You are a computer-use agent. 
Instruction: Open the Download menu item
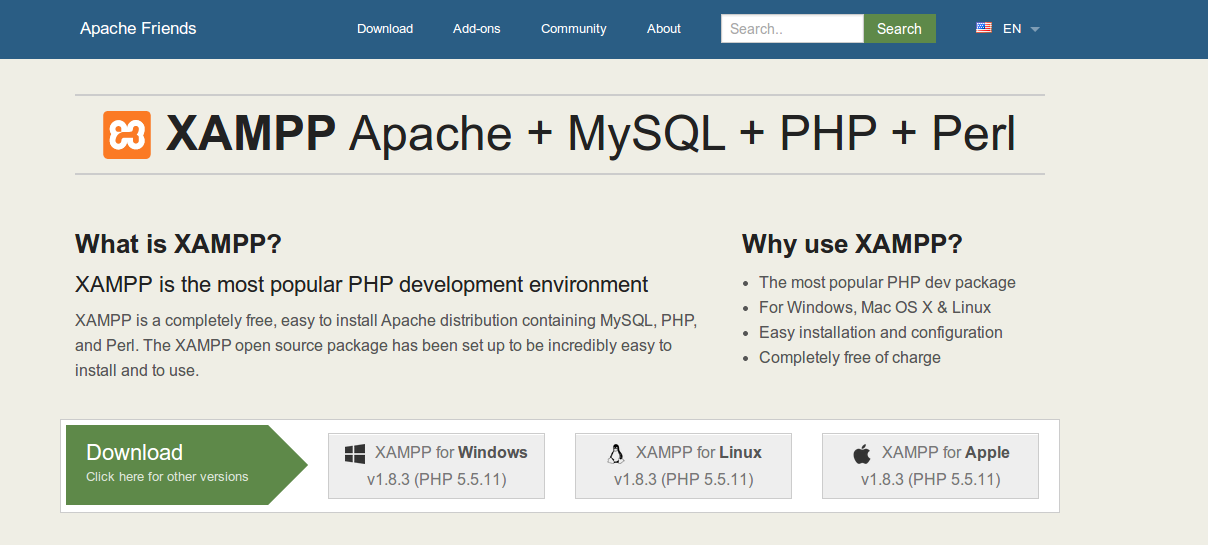[x=385, y=29]
